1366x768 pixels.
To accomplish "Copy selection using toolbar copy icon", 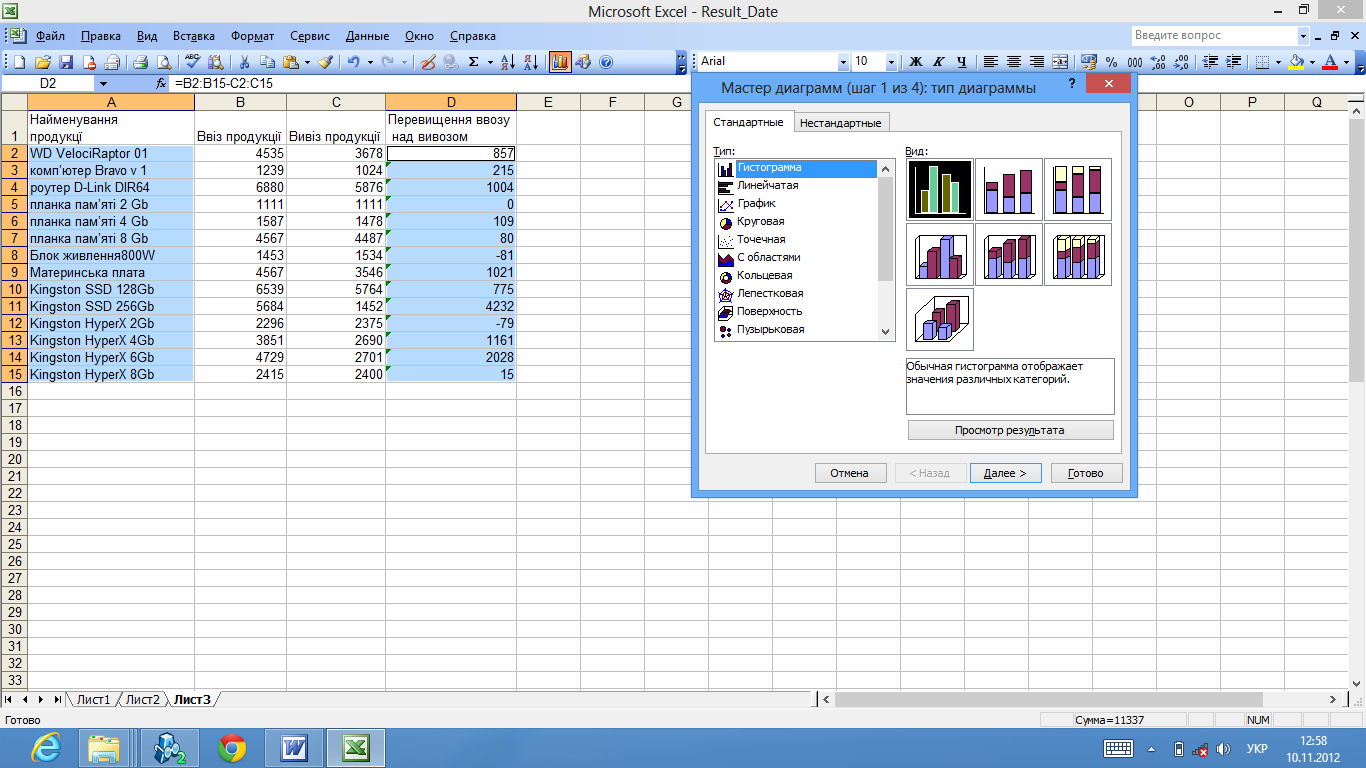I will click(x=268, y=62).
